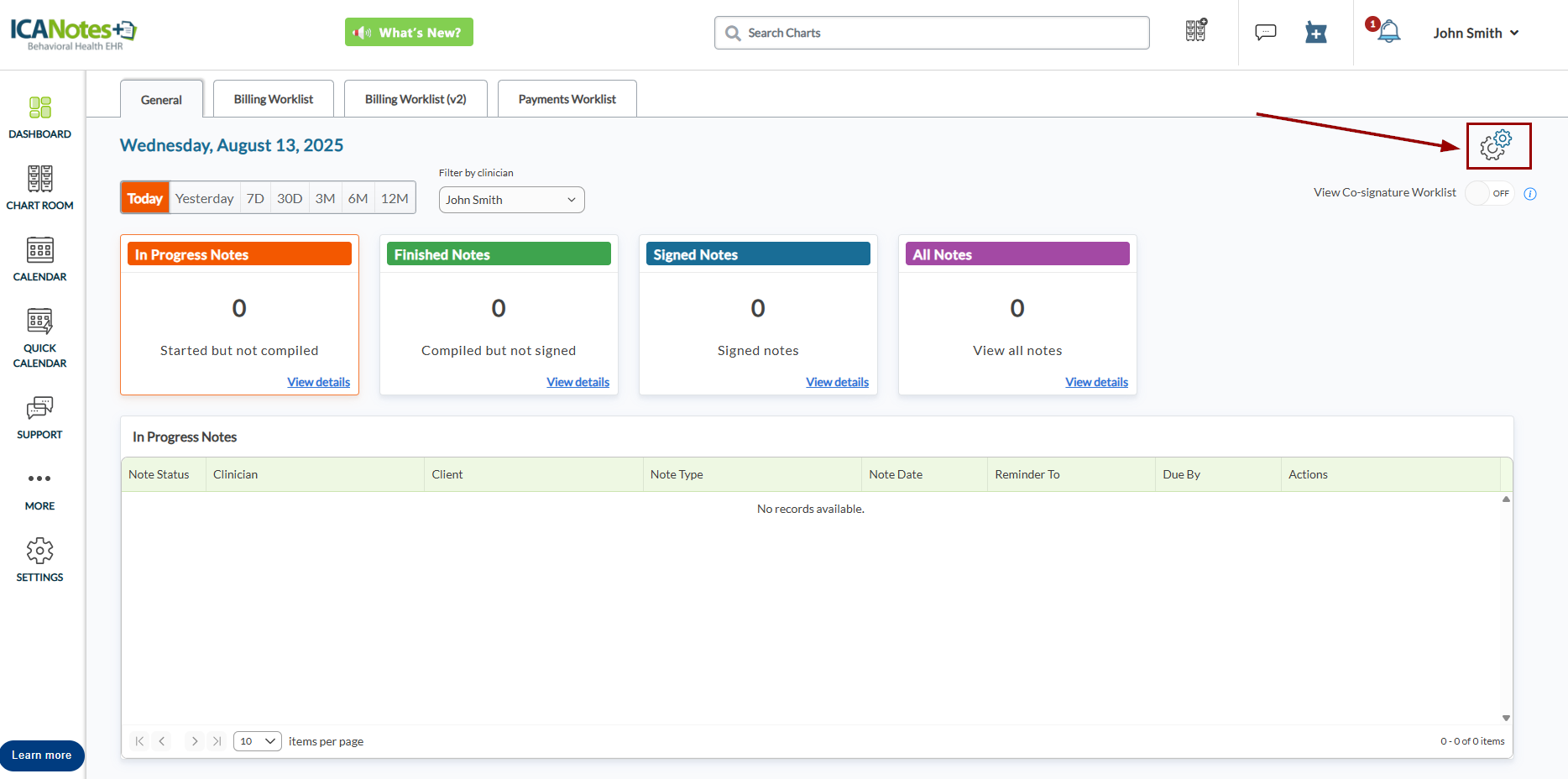Open the messages chat bubble icon

(x=1266, y=32)
